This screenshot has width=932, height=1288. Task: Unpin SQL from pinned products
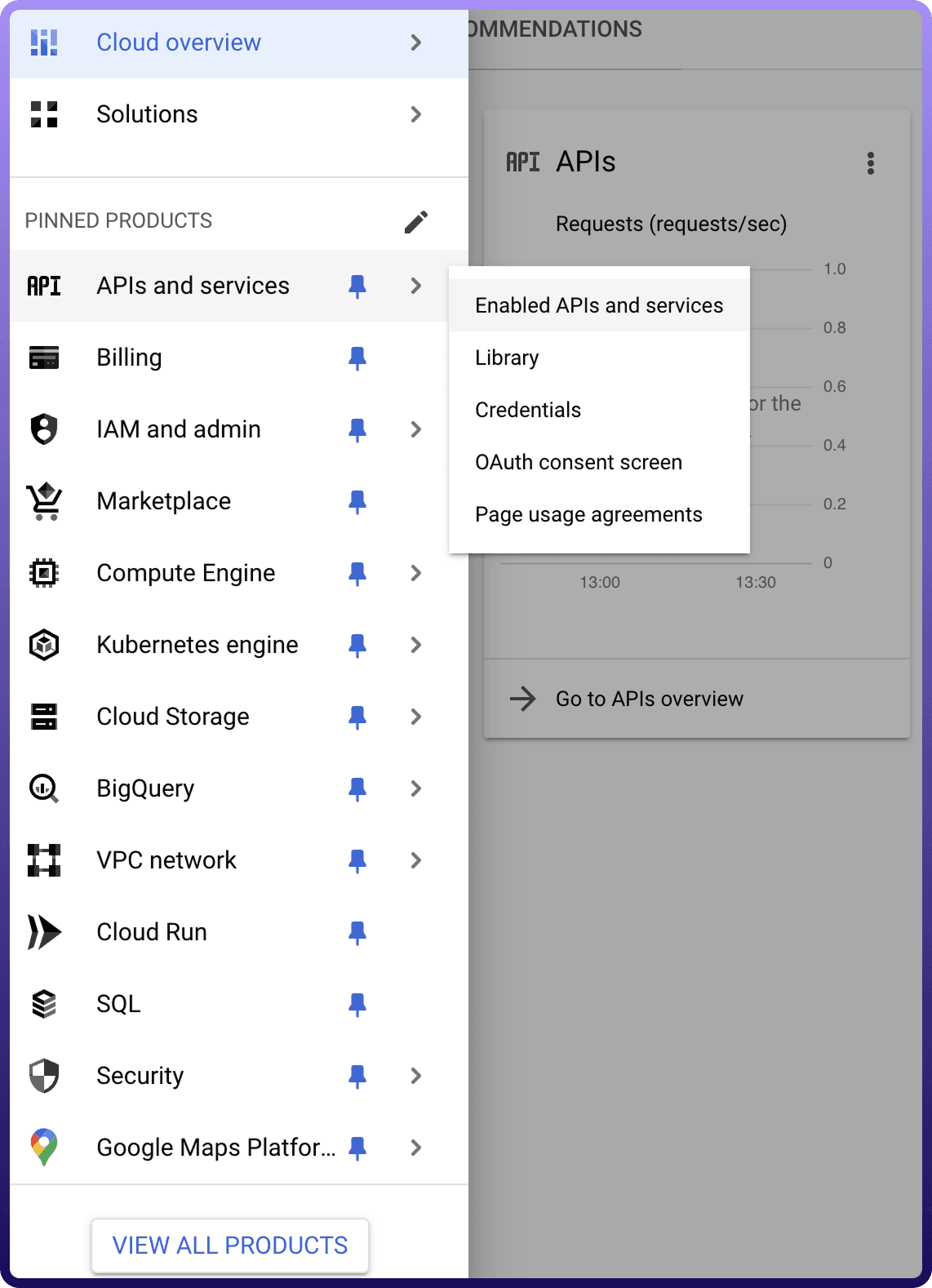click(357, 1004)
